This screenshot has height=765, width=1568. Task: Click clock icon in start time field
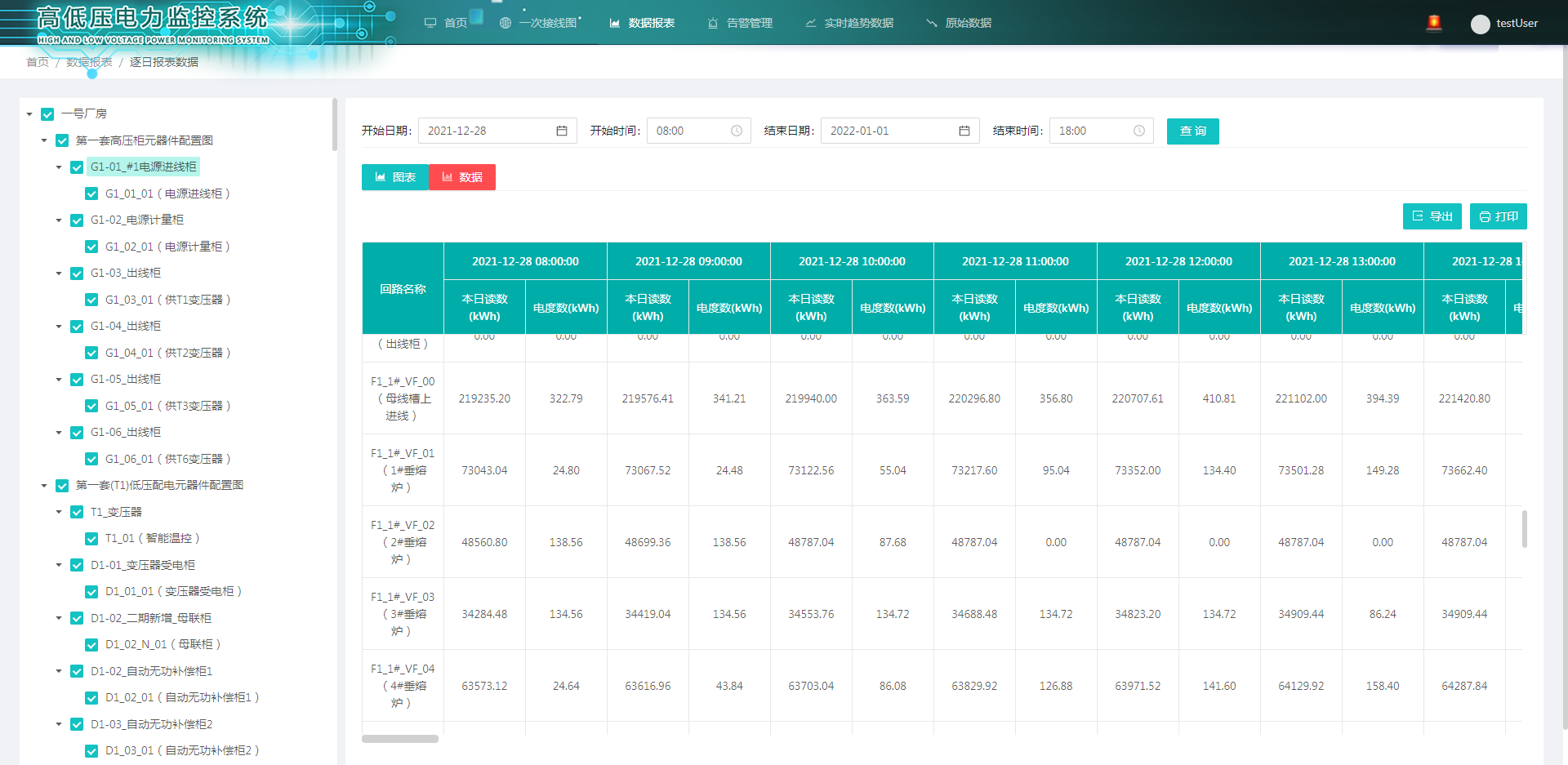pyautogui.click(x=736, y=131)
